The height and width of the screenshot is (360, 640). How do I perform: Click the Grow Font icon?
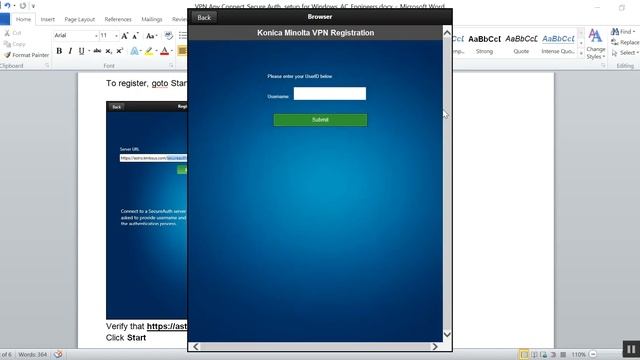tap(125, 36)
